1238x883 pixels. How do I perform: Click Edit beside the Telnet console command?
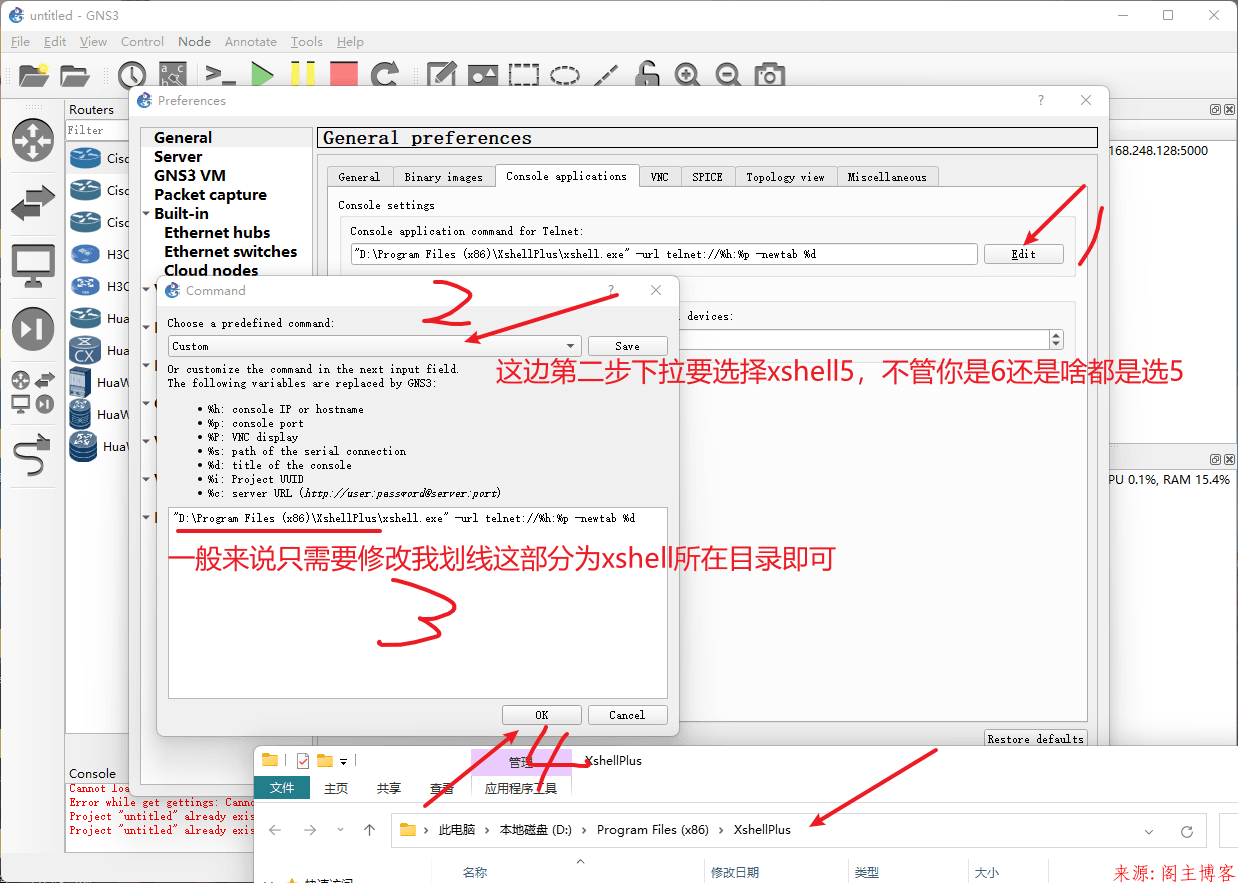coord(1023,254)
